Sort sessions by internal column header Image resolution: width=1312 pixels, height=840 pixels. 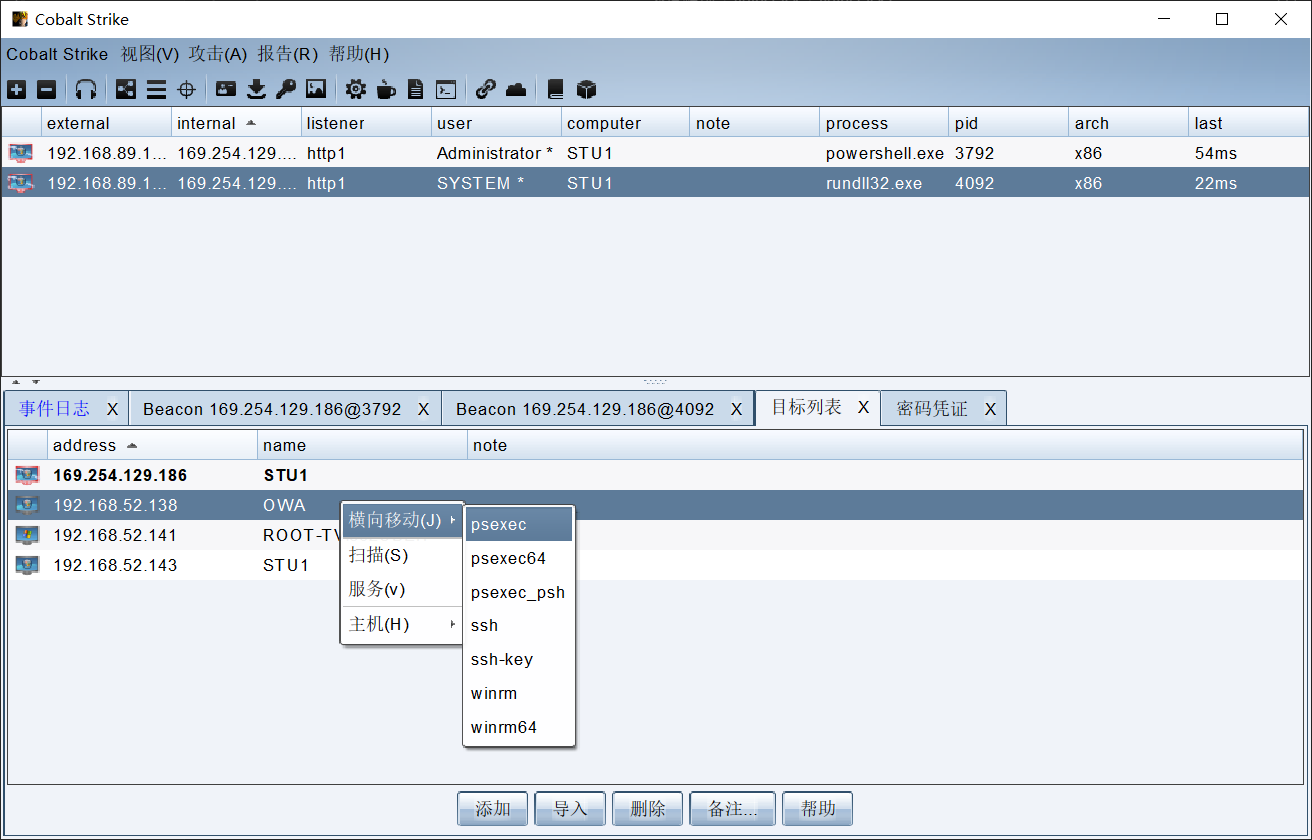coord(236,123)
